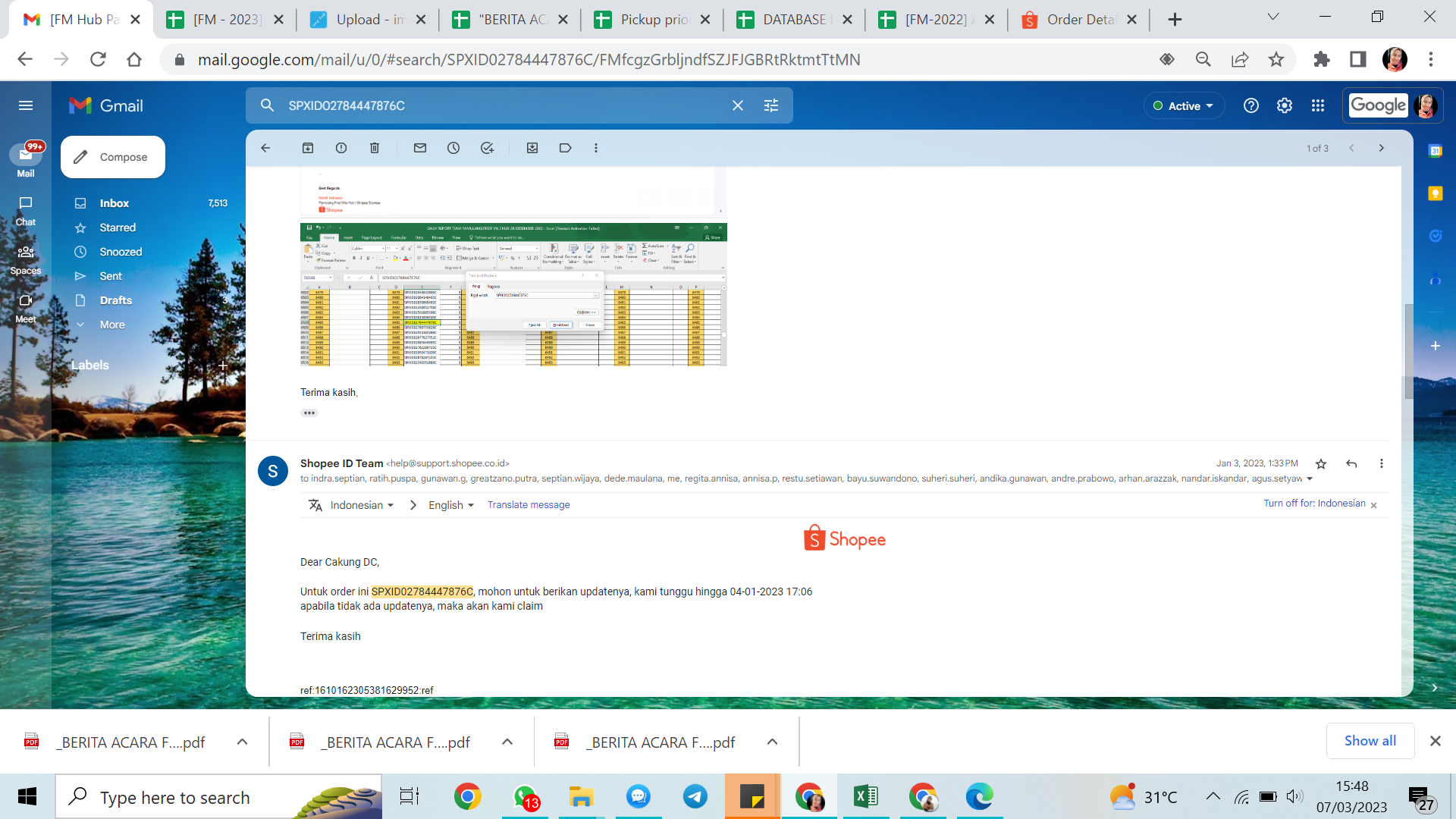Change target language English dropdown
Image resolution: width=1456 pixels, height=819 pixels.
pyautogui.click(x=451, y=505)
